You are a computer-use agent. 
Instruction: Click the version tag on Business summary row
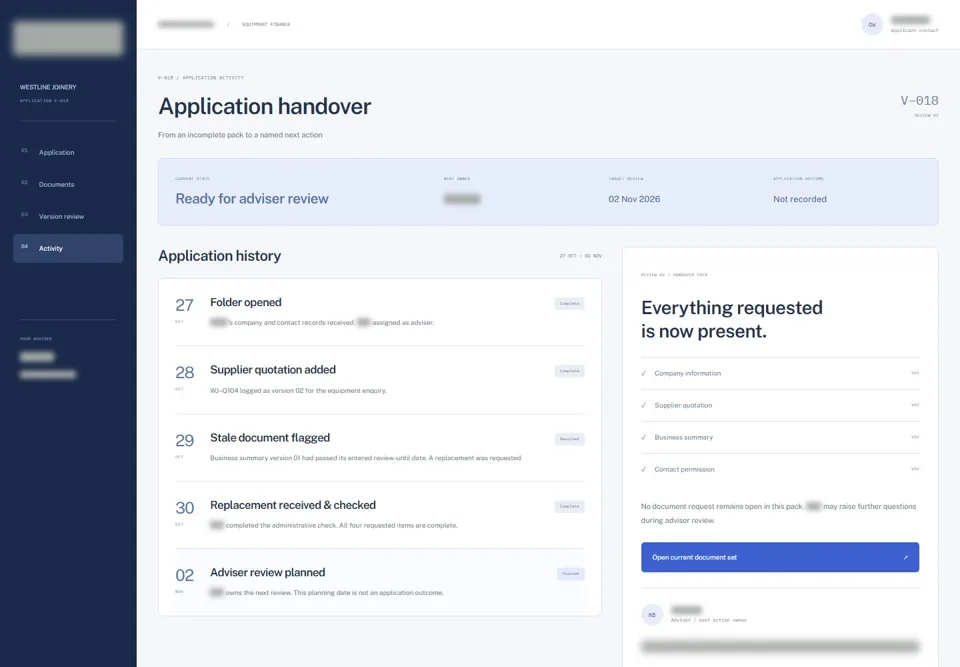click(x=915, y=437)
